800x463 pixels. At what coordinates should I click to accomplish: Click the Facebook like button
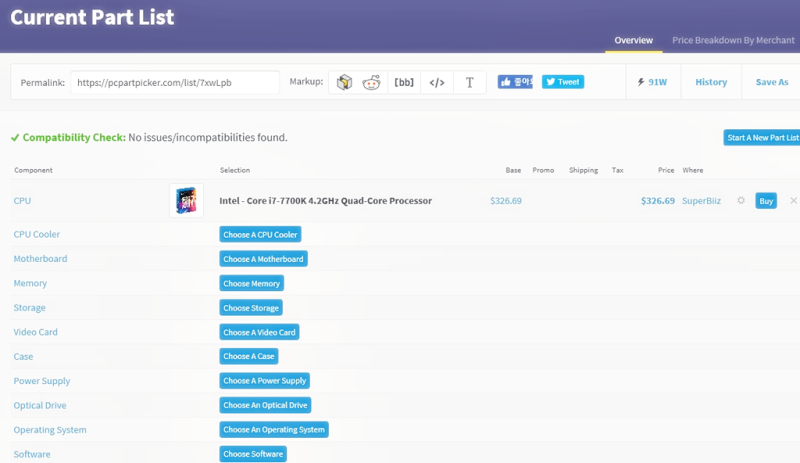click(515, 82)
